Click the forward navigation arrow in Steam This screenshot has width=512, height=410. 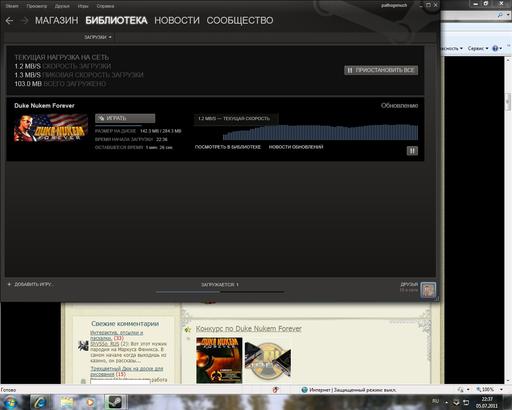[x=24, y=21]
